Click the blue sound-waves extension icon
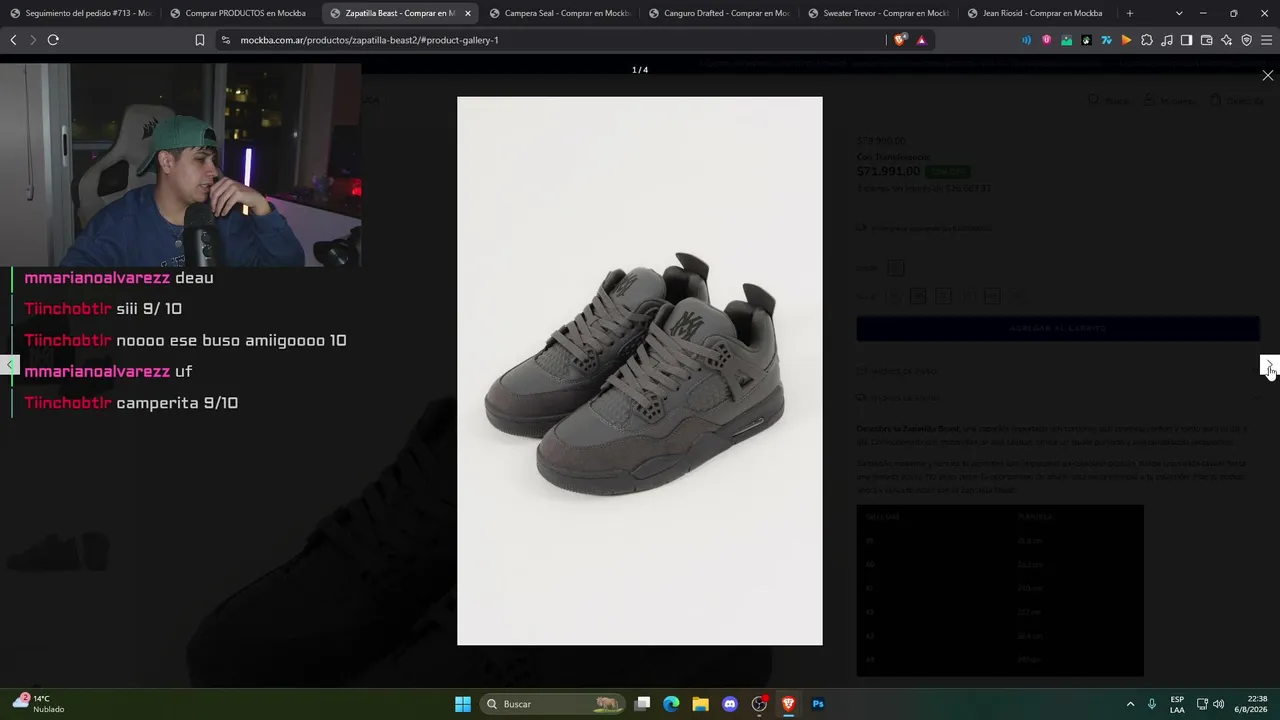 [1026, 40]
